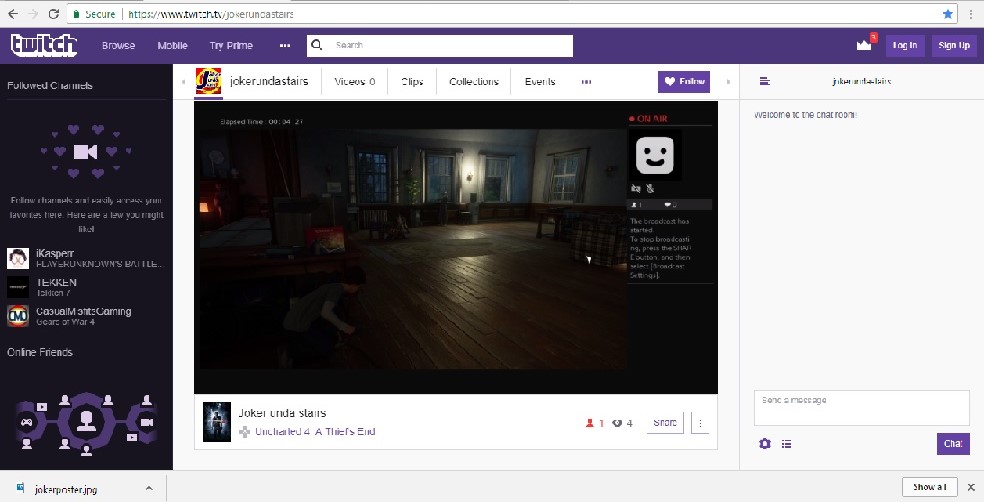Screen dimensions: 984x502
Task: Click the browser forward arrow
Action: tap(33, 14)
